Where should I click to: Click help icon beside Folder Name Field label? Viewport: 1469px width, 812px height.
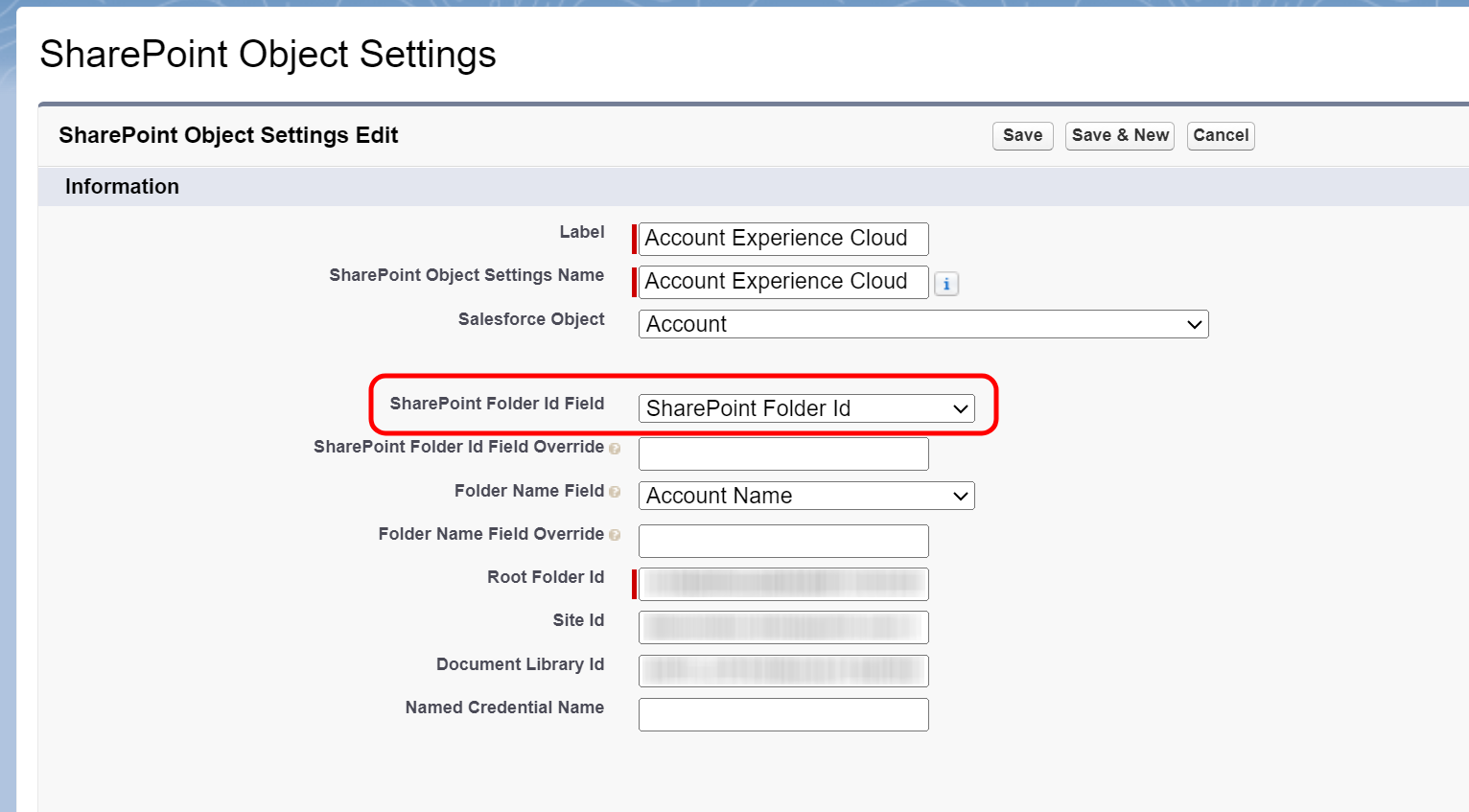615,492
